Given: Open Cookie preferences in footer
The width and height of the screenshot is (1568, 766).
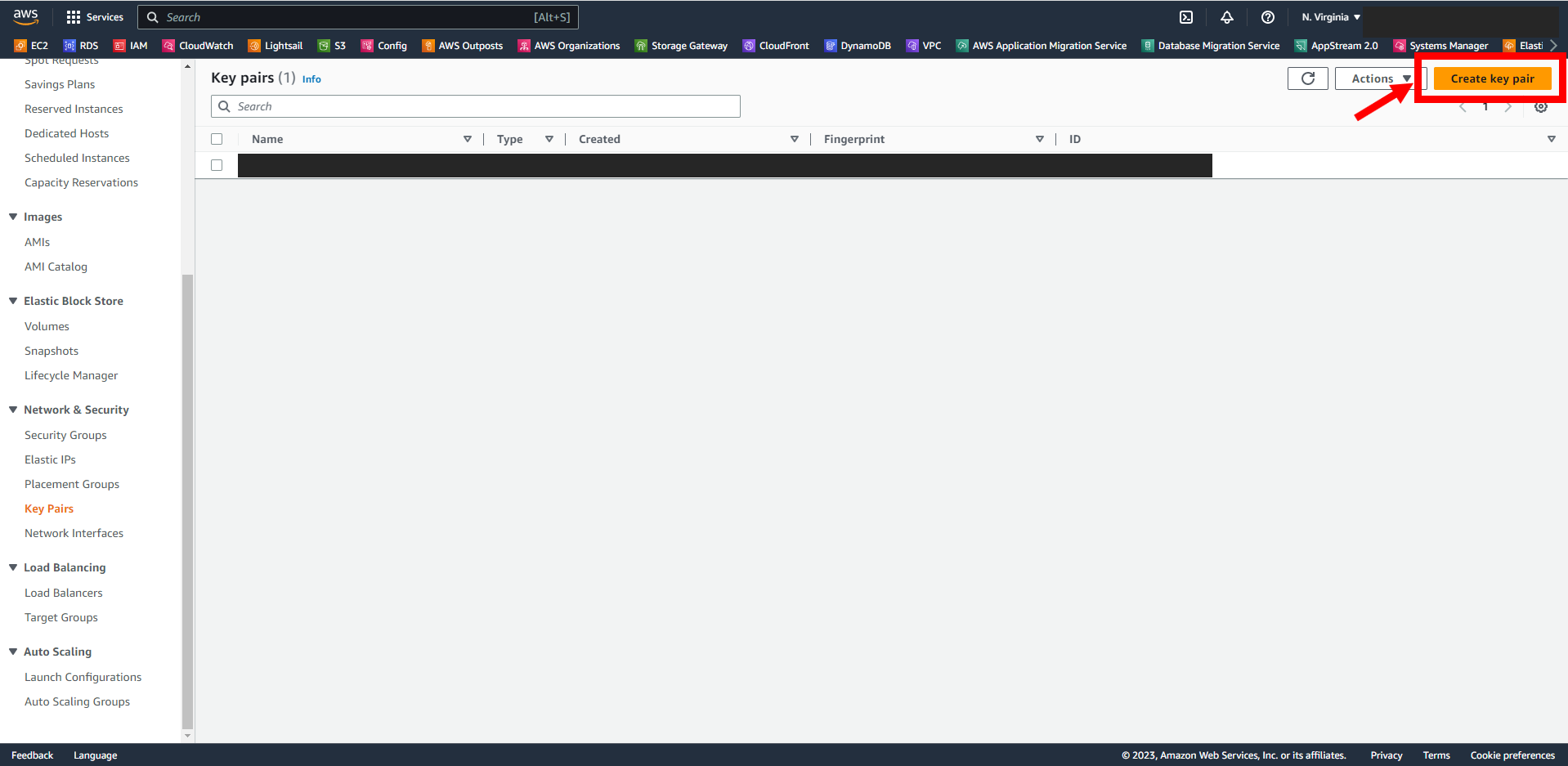Looking at the screenshot, I should tap(1512, 755).
